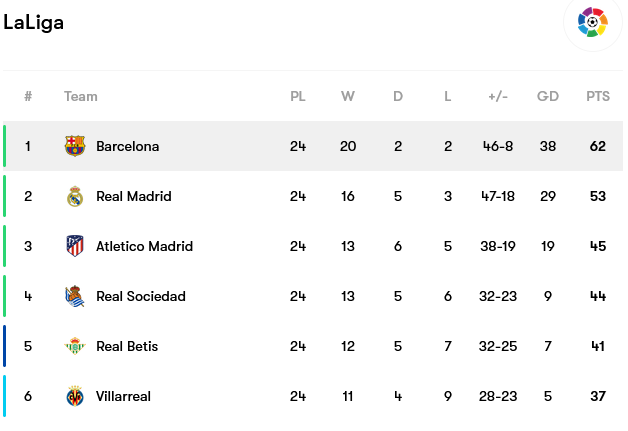The image size is (628, 431).
Task: Sort by the PTS column header
Action: click(x=598, y=96)
